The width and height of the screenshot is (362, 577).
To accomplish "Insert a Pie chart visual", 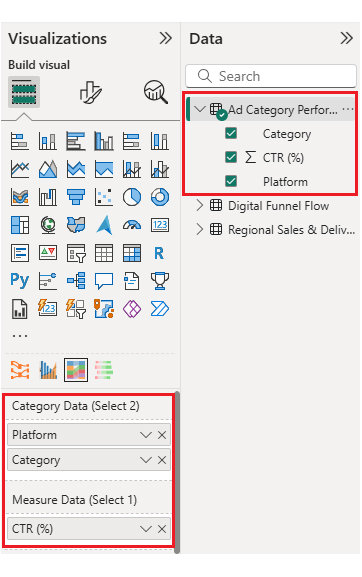I will (132, 197).
